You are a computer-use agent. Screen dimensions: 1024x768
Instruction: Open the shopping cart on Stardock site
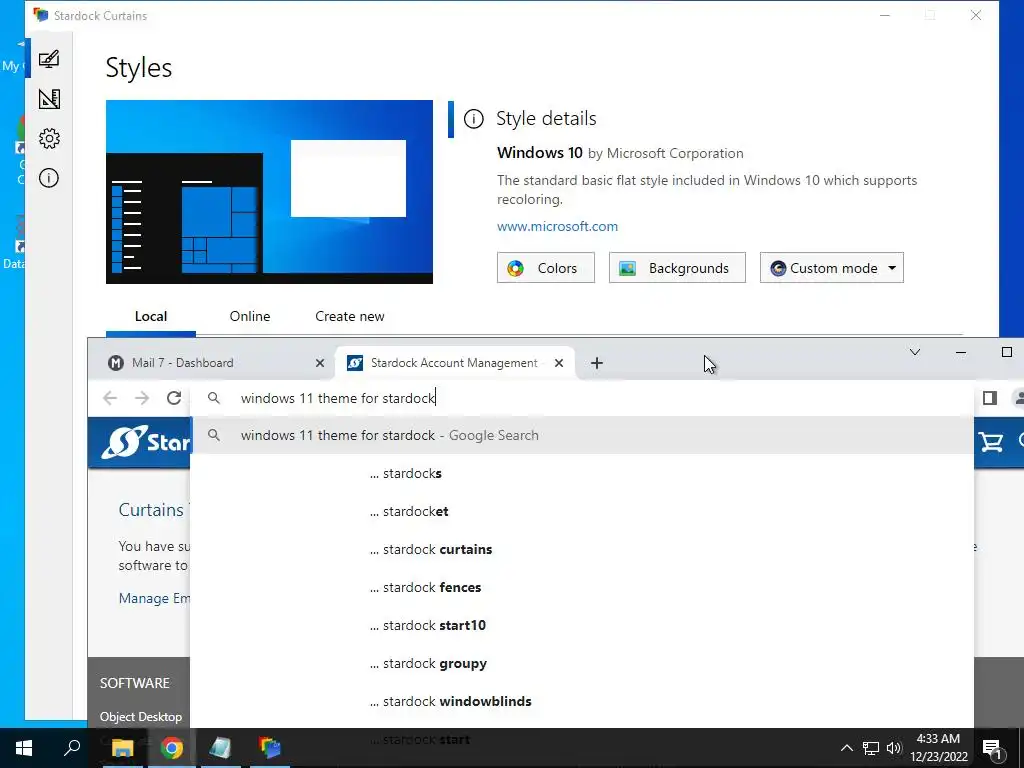pos(990,442)
